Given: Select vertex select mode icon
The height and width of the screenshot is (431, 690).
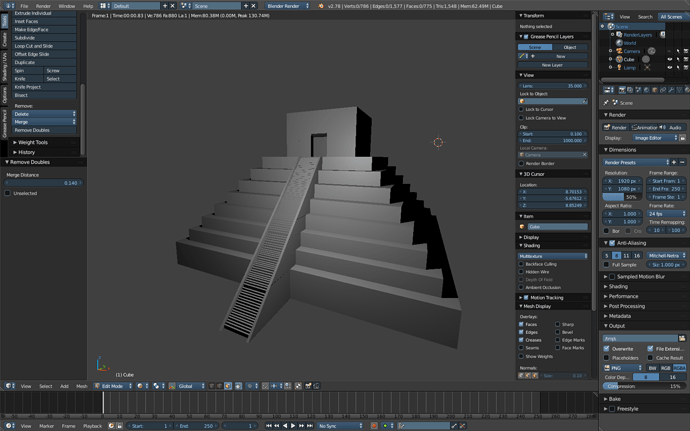Looking at the screenshot, I should [212, 386].
